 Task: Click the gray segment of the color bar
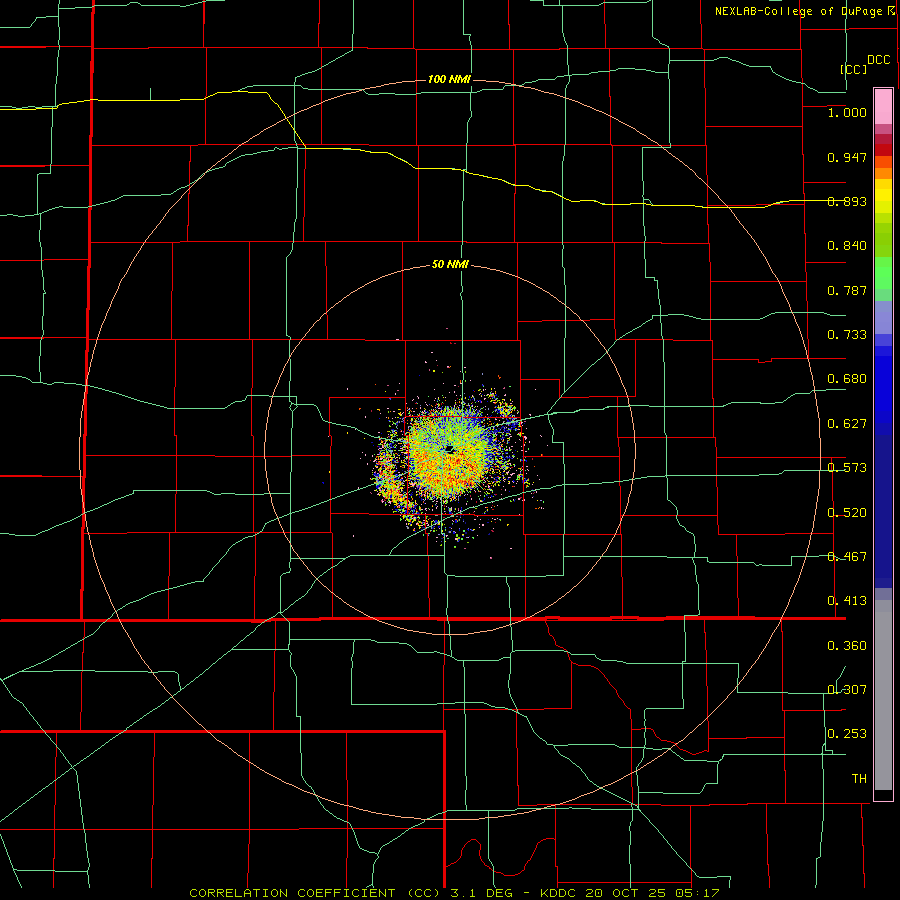(x=883, y=695)
